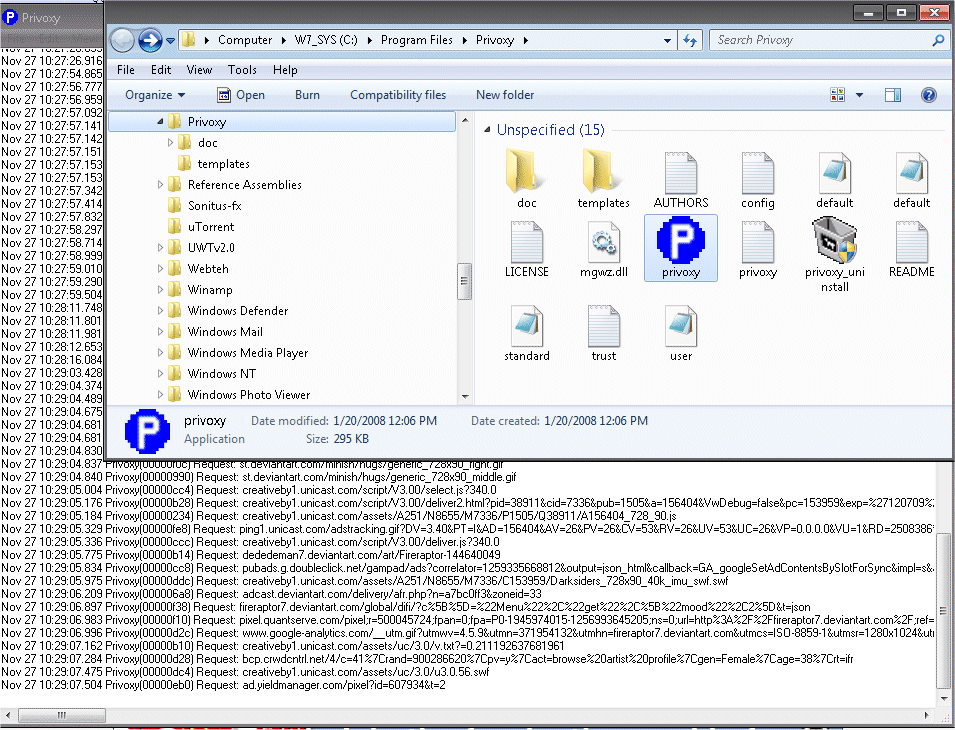This screenshot has width=955, height=730.
Task: Open view options dropdown arrow
Action: (x=859, y=95)
